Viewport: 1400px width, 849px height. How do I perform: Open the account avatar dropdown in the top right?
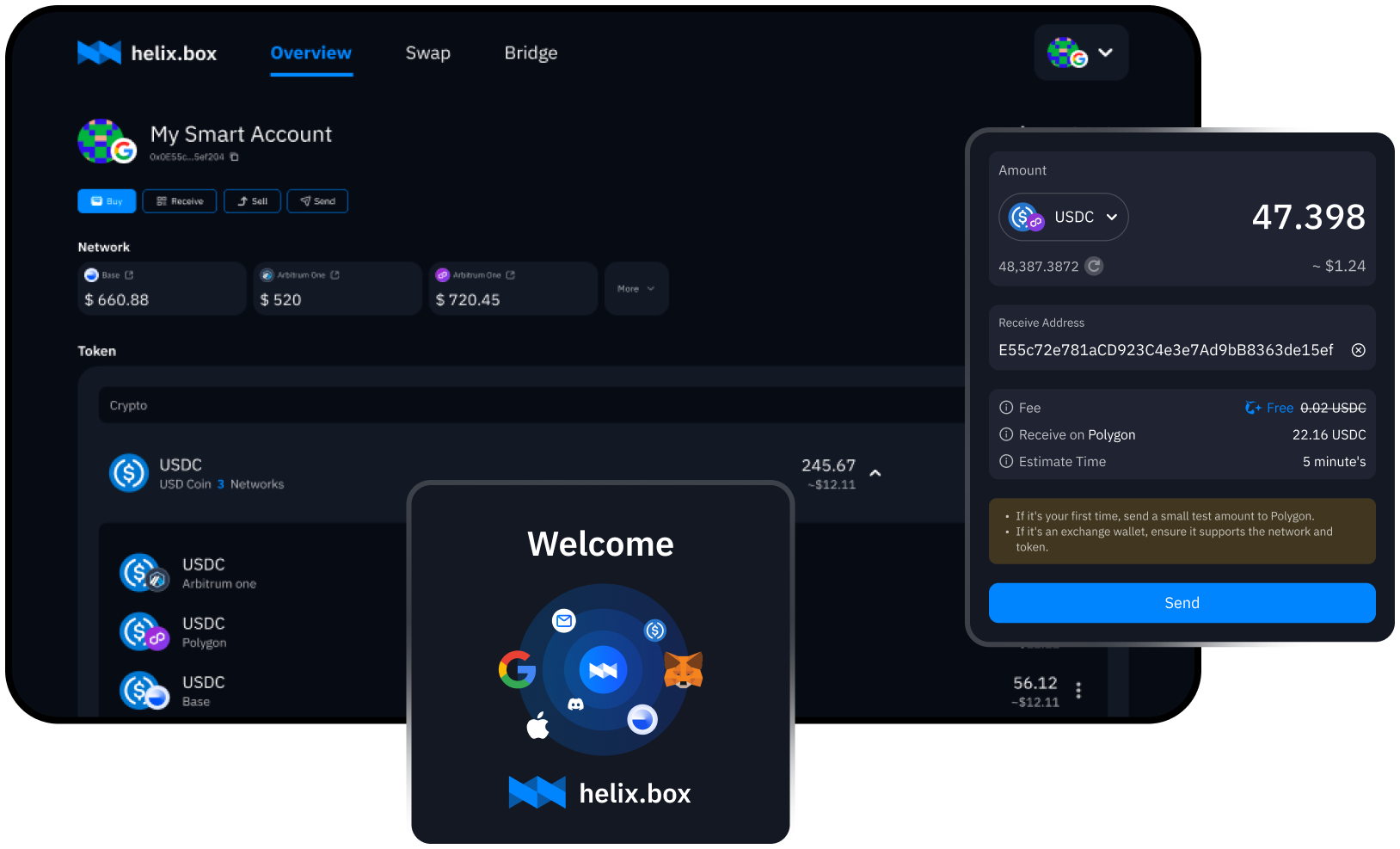point(1081,52)
